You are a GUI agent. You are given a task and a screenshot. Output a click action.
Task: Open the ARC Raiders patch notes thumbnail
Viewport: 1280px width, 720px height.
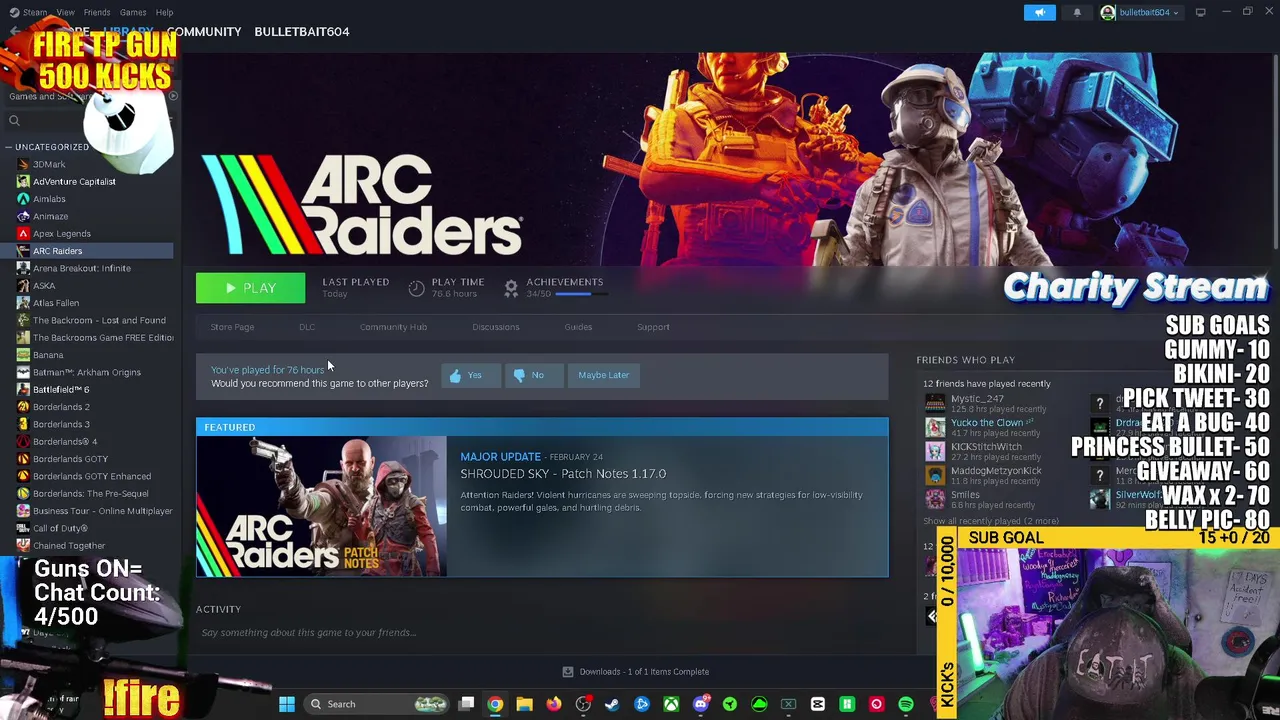pyautogui.click(x=322, y=506)
